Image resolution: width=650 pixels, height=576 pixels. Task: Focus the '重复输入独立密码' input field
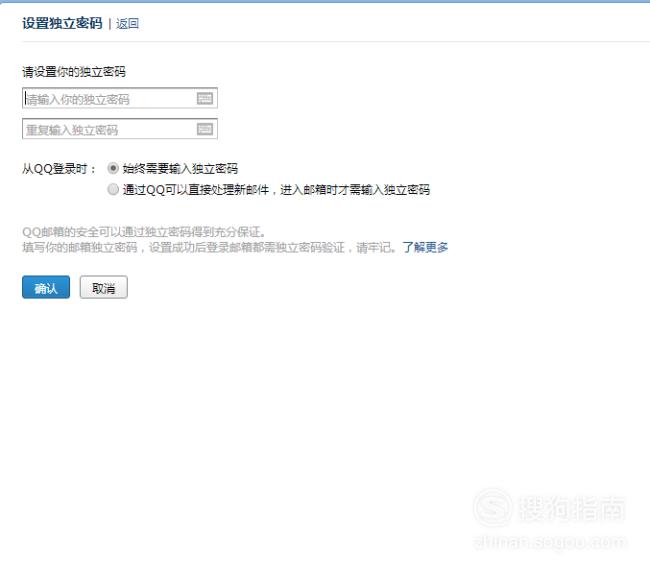(x=120, y=129)
